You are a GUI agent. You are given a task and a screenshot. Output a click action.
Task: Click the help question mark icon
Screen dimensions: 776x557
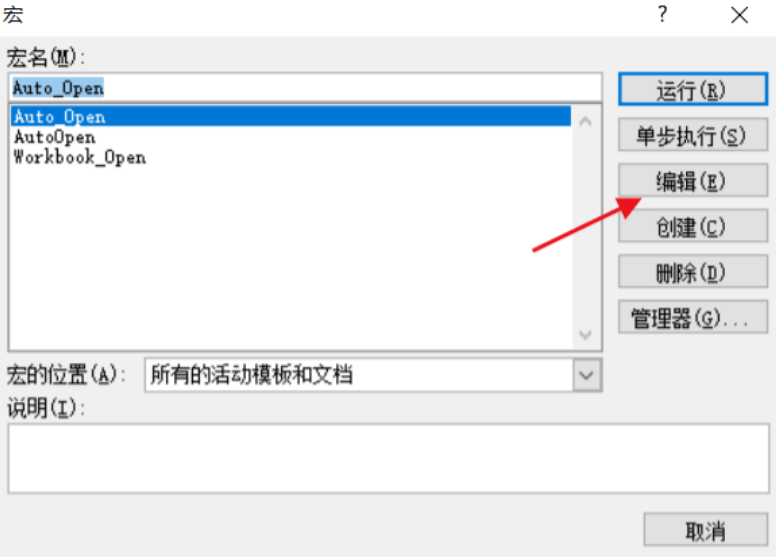click(x=663, y=14)
